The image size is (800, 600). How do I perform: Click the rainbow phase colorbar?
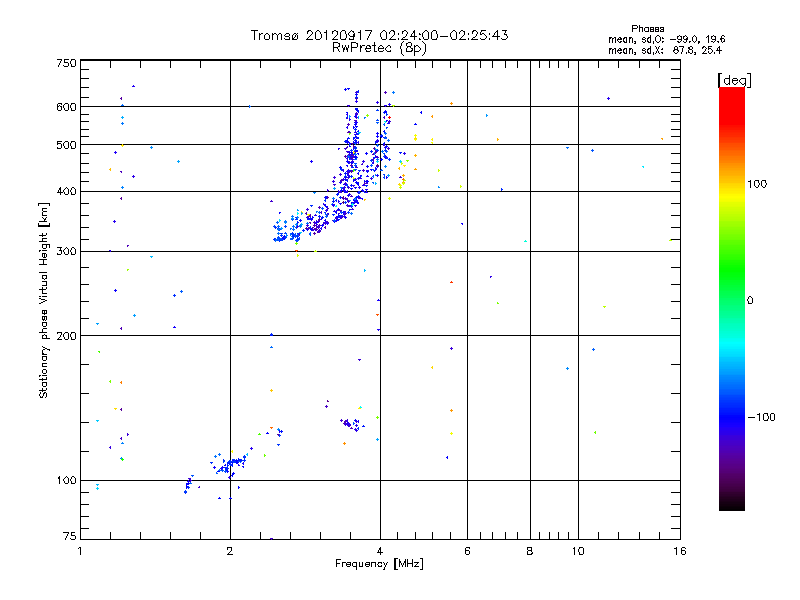tap(732, 298)
